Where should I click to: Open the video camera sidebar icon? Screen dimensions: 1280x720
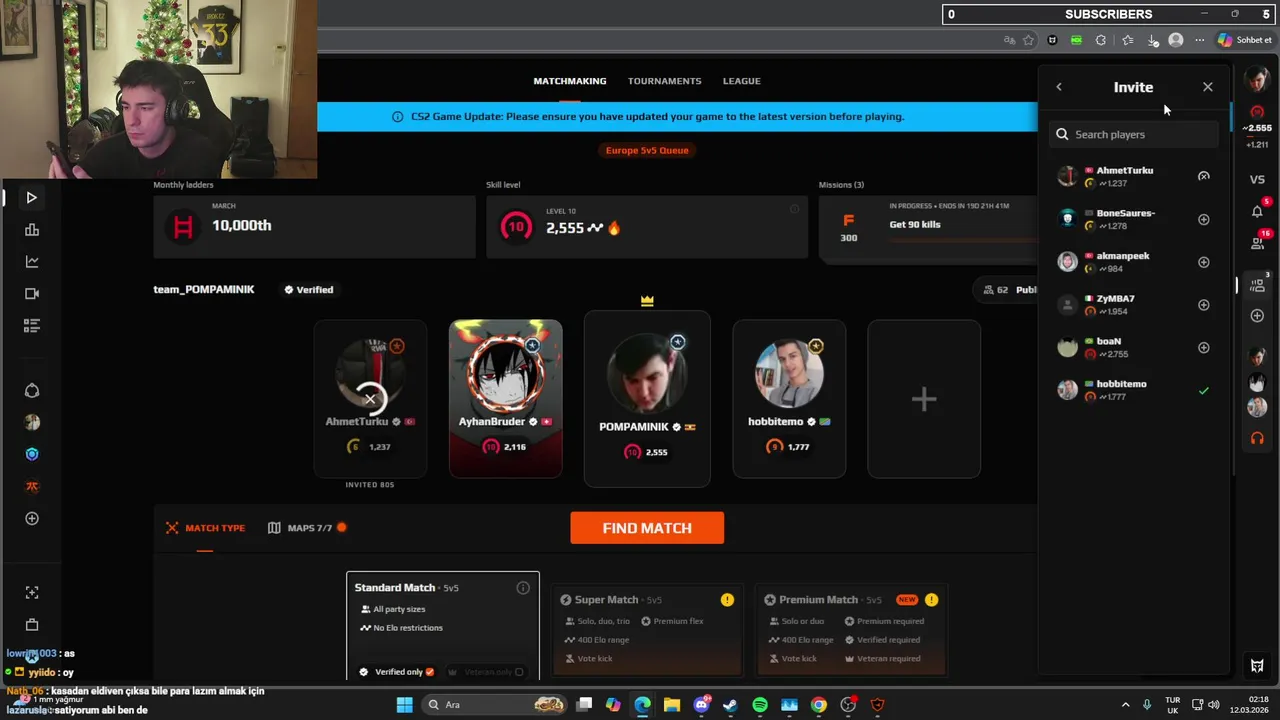click(32, 294)
